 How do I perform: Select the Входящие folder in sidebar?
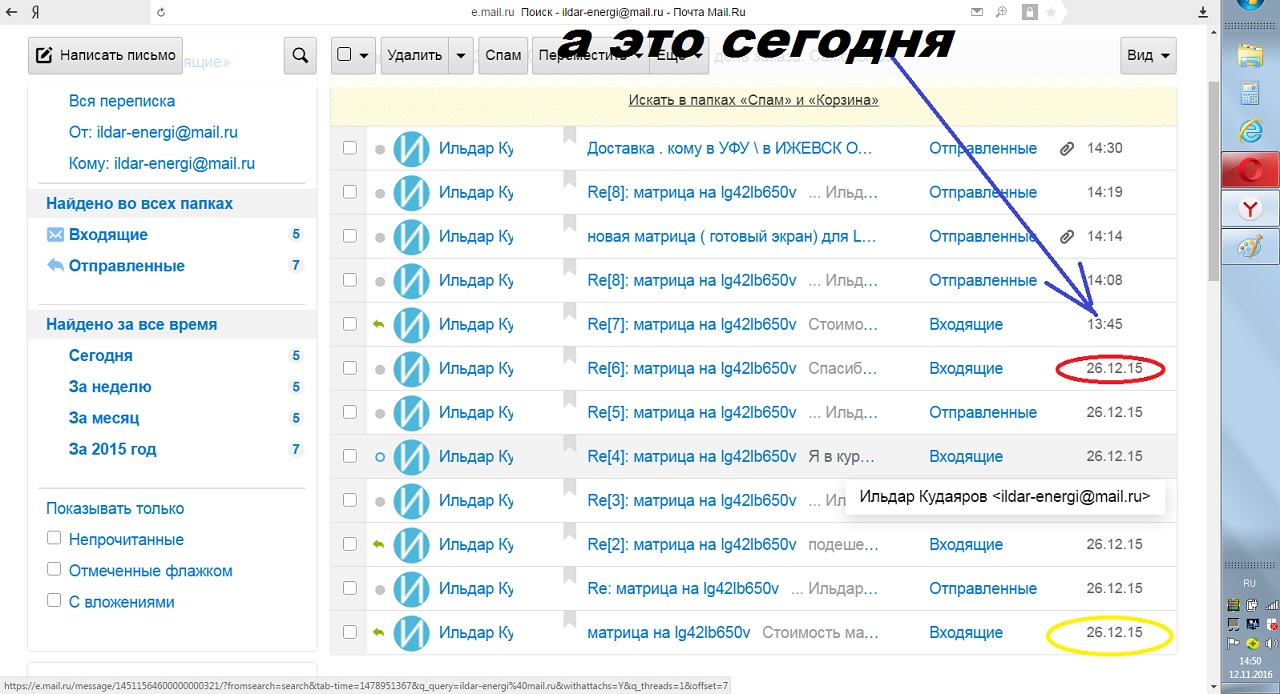tap(108, 234)
